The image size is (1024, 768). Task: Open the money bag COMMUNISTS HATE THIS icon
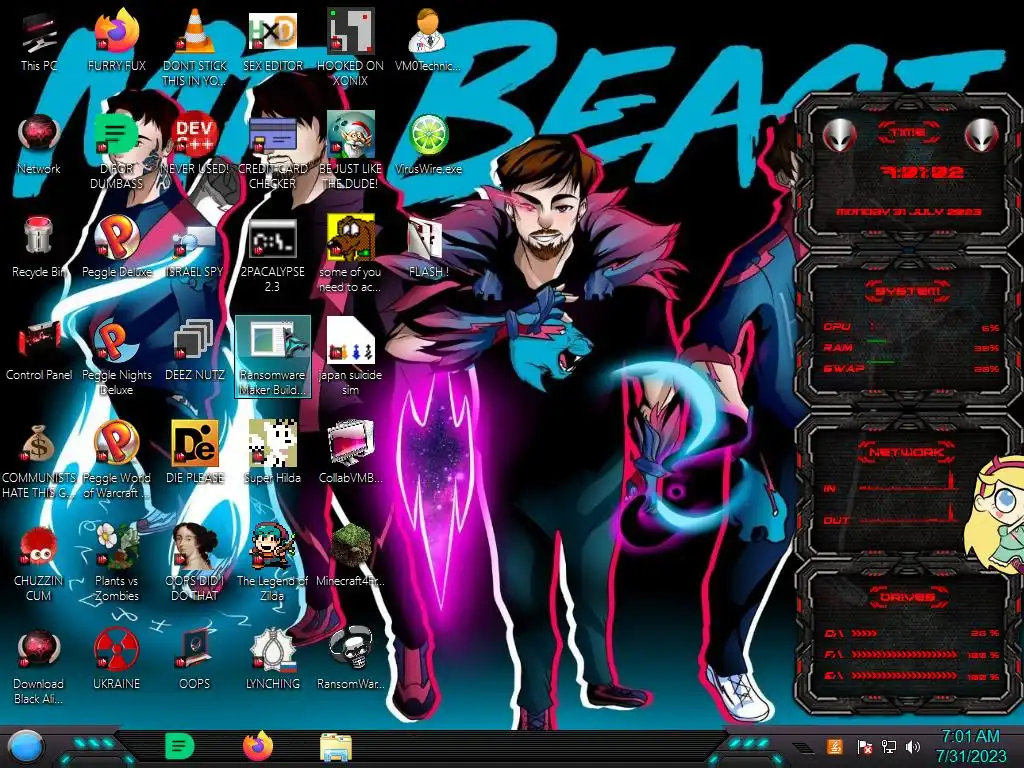[39, 460]
